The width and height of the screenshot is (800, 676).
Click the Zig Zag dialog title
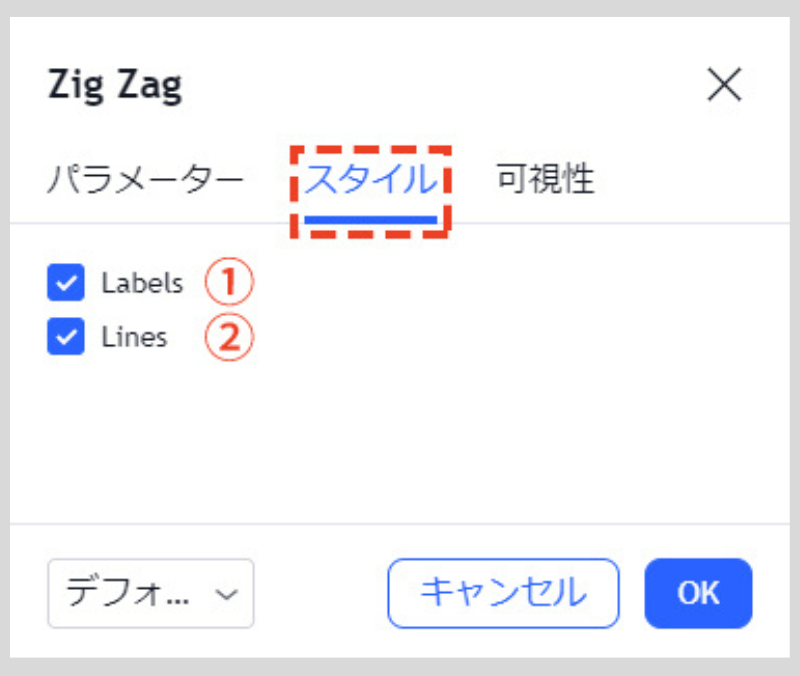pos(115,84)
